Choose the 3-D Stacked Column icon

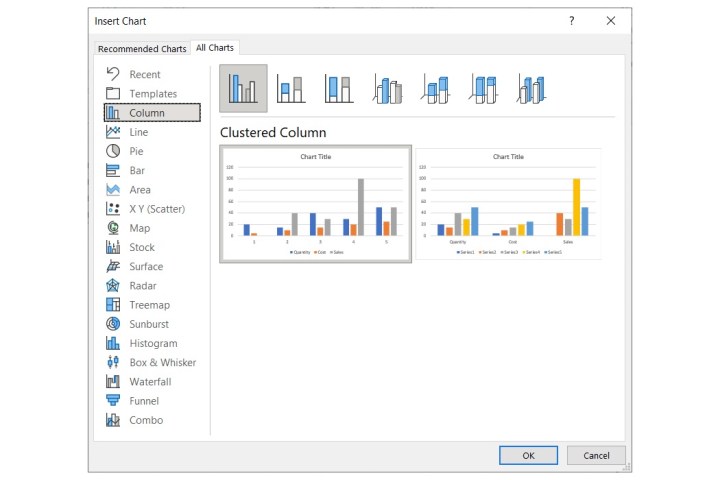[435, 88]
